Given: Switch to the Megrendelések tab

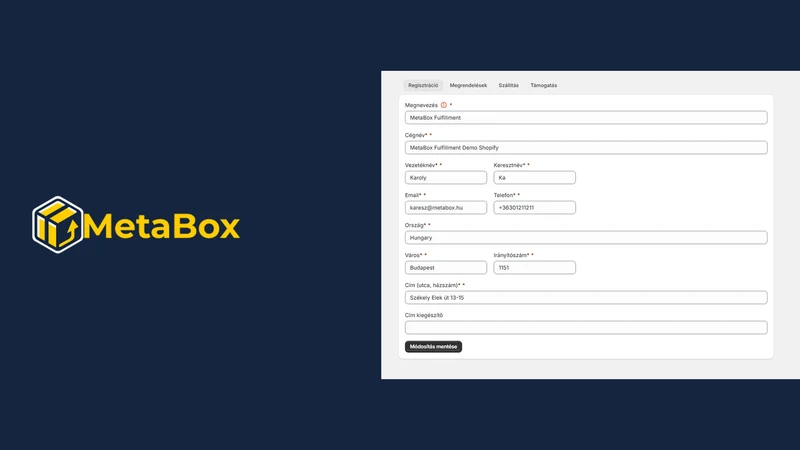Looking at the screenshot, I should [468, 85].
